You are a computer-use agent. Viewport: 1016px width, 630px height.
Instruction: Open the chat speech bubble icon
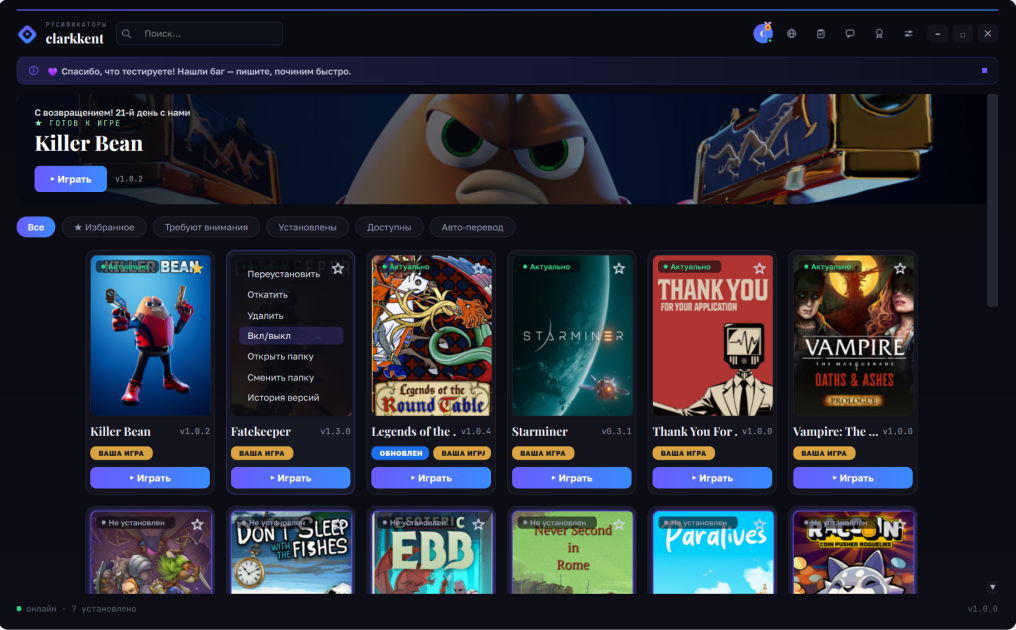click(x=849, y=34)
